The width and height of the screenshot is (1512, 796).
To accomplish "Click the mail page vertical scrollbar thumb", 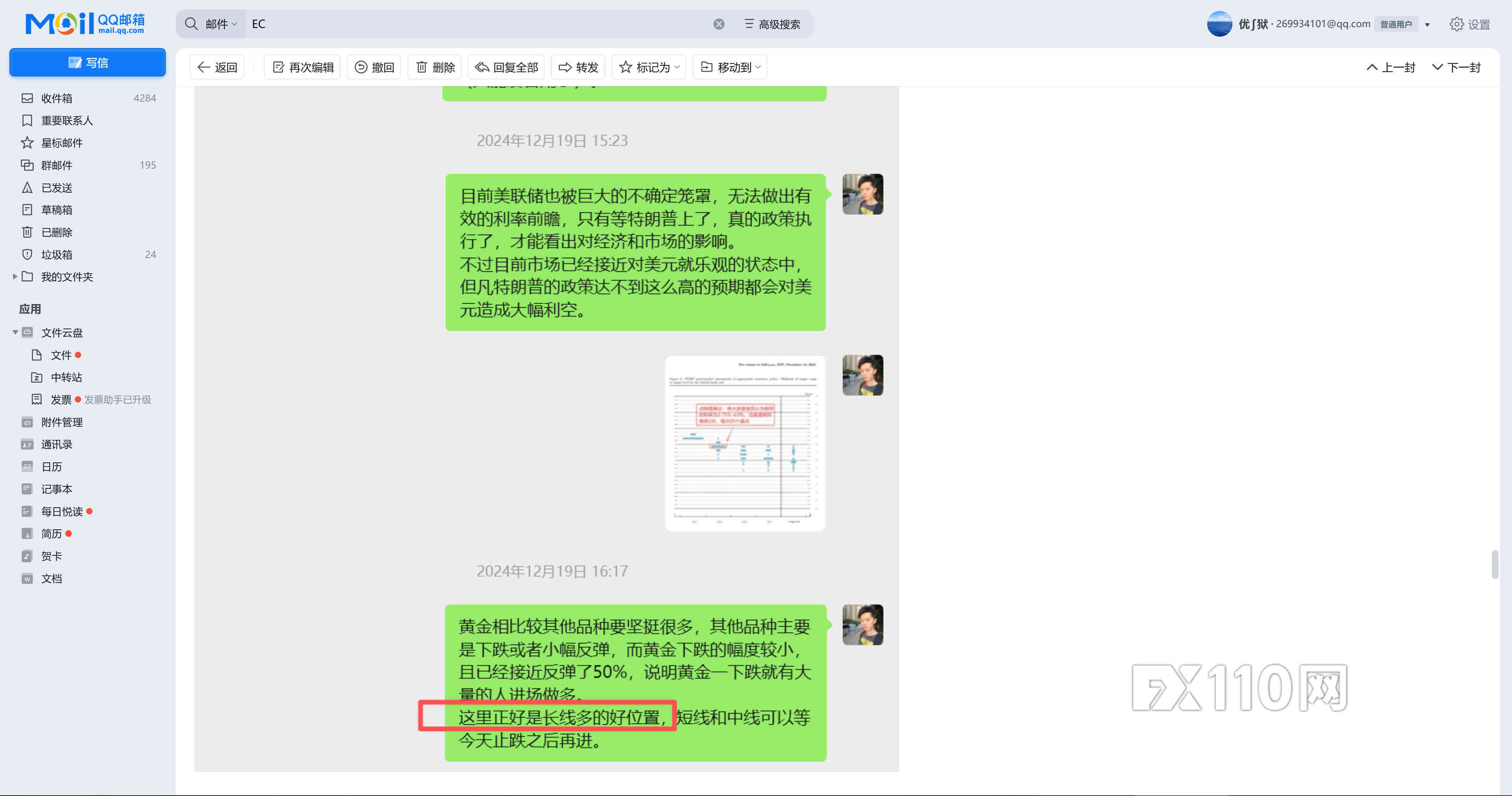I will [1494, 564].
